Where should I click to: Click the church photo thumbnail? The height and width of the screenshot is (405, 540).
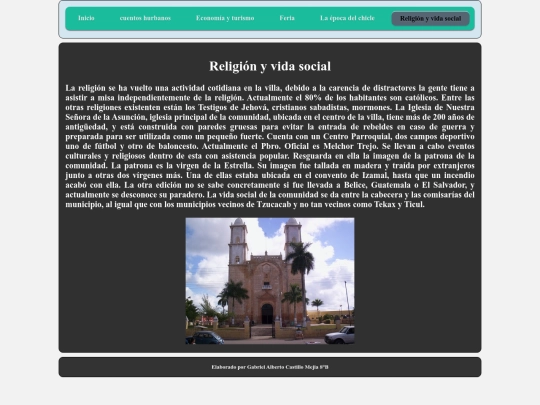click(x=270, y=281)
